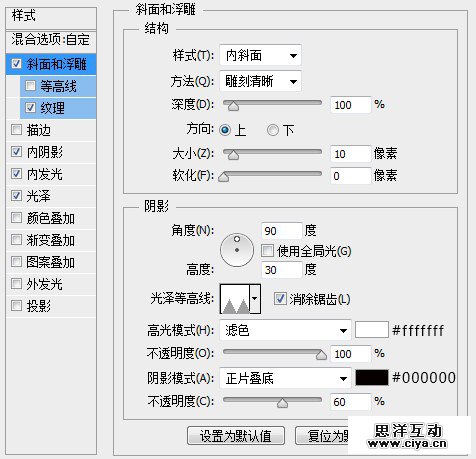
Task: Click the partially hidden 复位为 reset button
Action: [322, 436]
